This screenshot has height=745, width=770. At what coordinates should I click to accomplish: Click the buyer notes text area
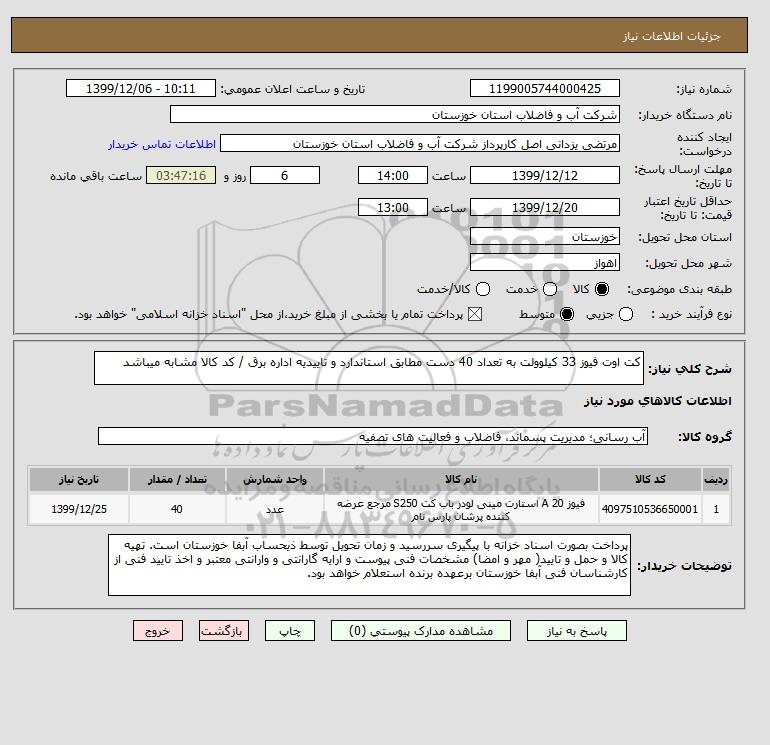(x=369, y=565)
